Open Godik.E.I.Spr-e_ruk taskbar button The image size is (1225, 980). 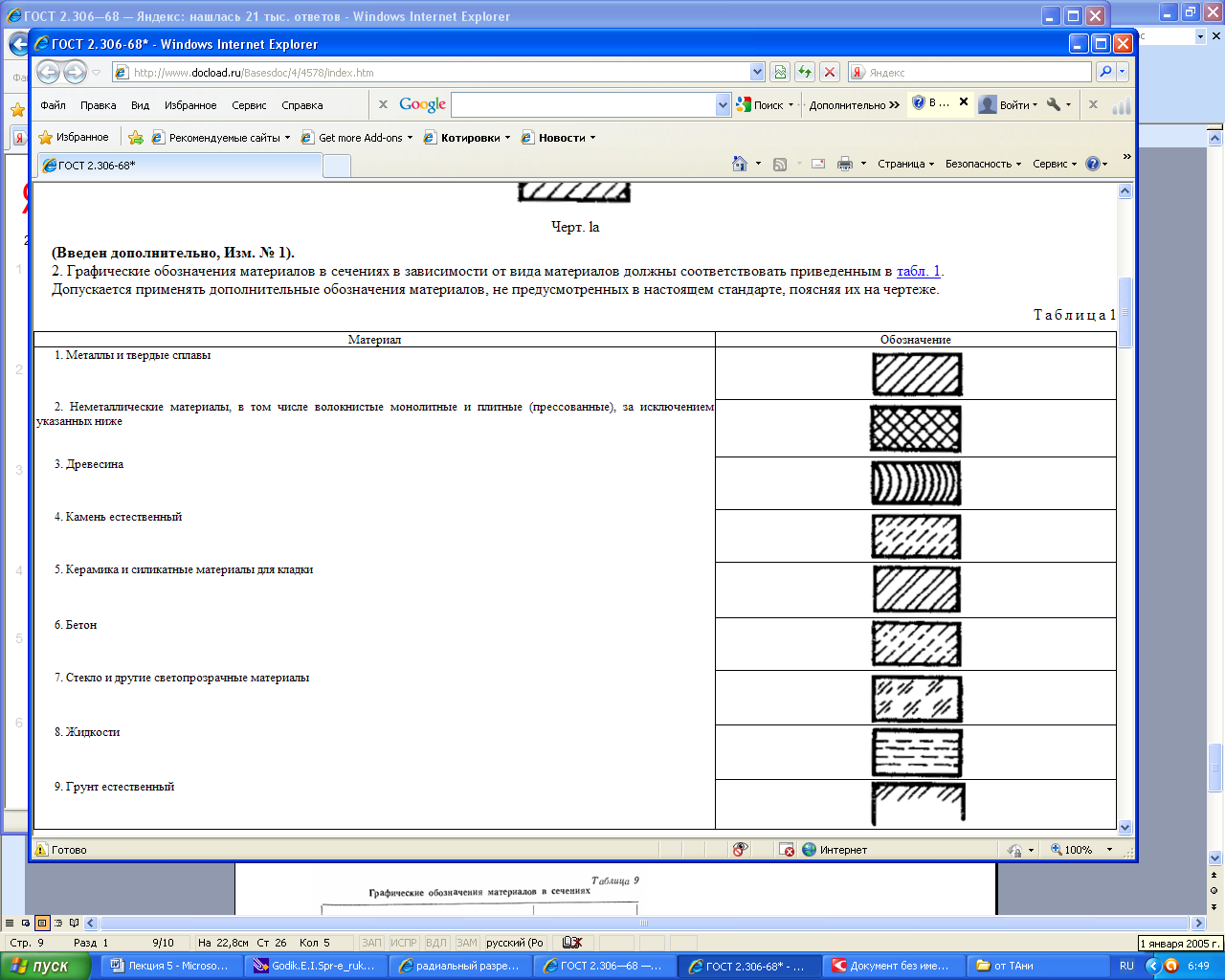coord(318,966)
